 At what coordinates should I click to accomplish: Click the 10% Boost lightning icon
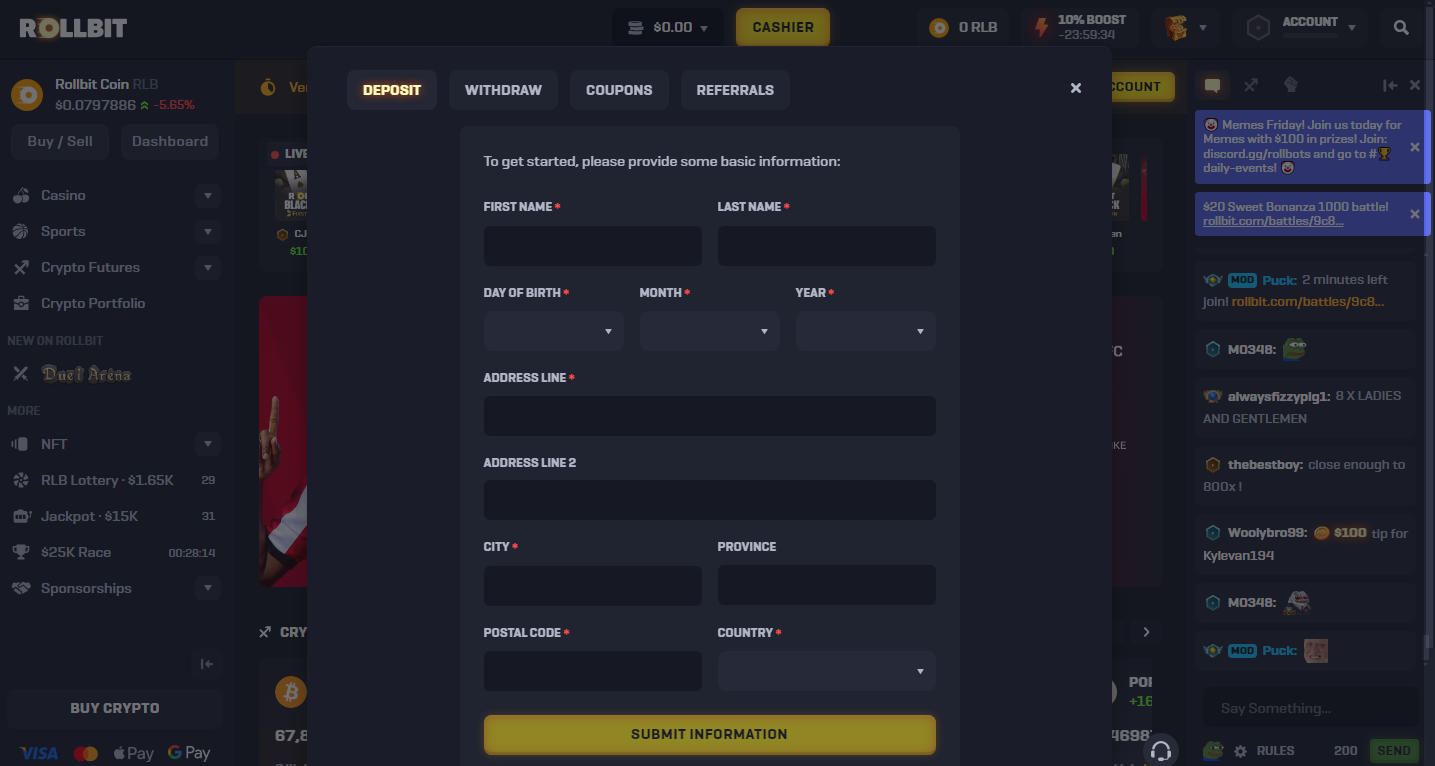click(x=1041, y=28)
